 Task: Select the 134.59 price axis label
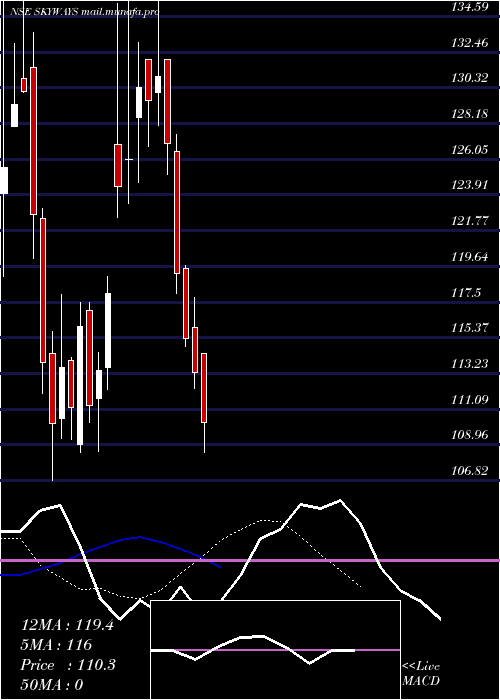[x=469, y=7]
